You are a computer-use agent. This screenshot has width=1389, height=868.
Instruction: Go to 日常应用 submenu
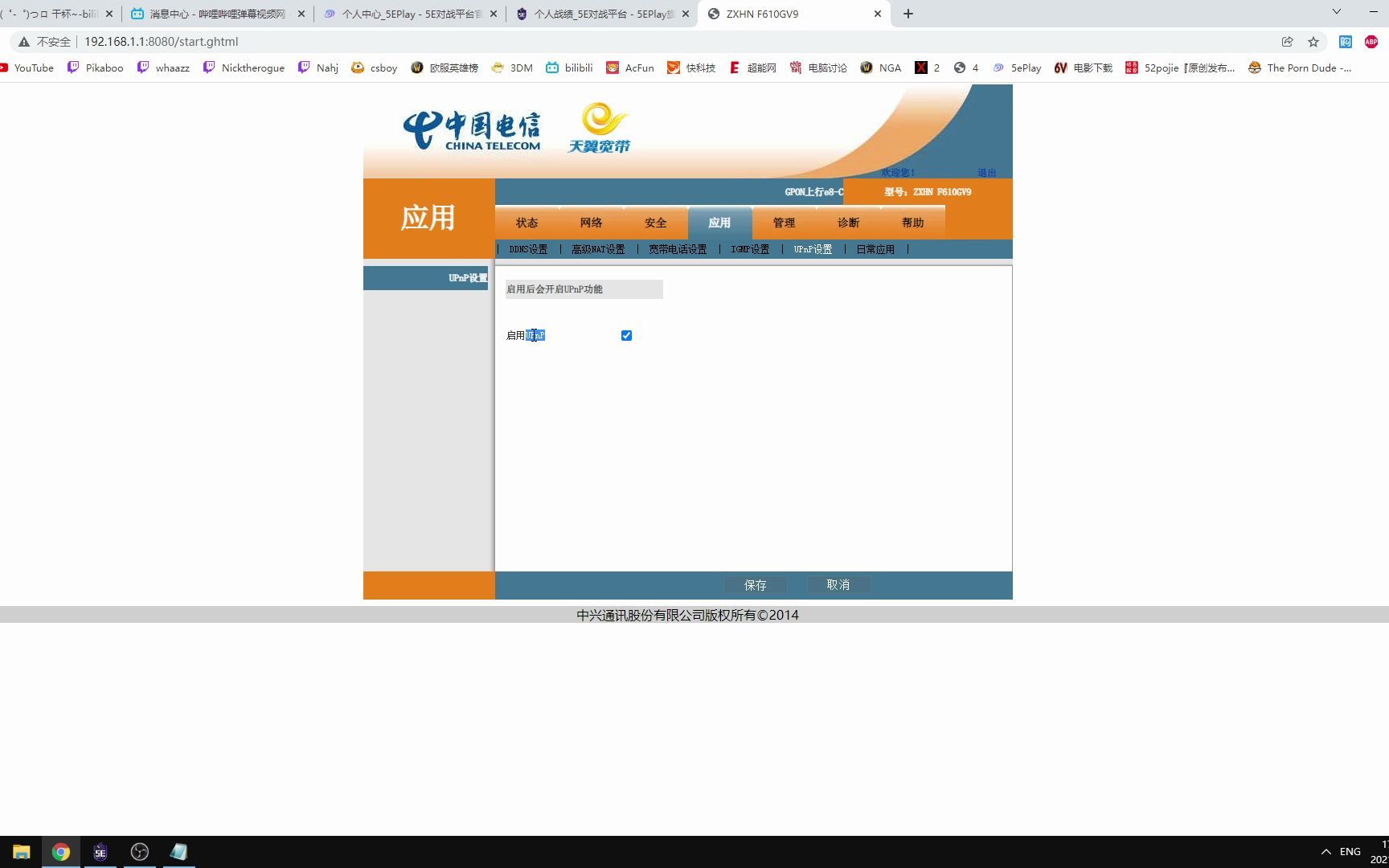[875, 249]
